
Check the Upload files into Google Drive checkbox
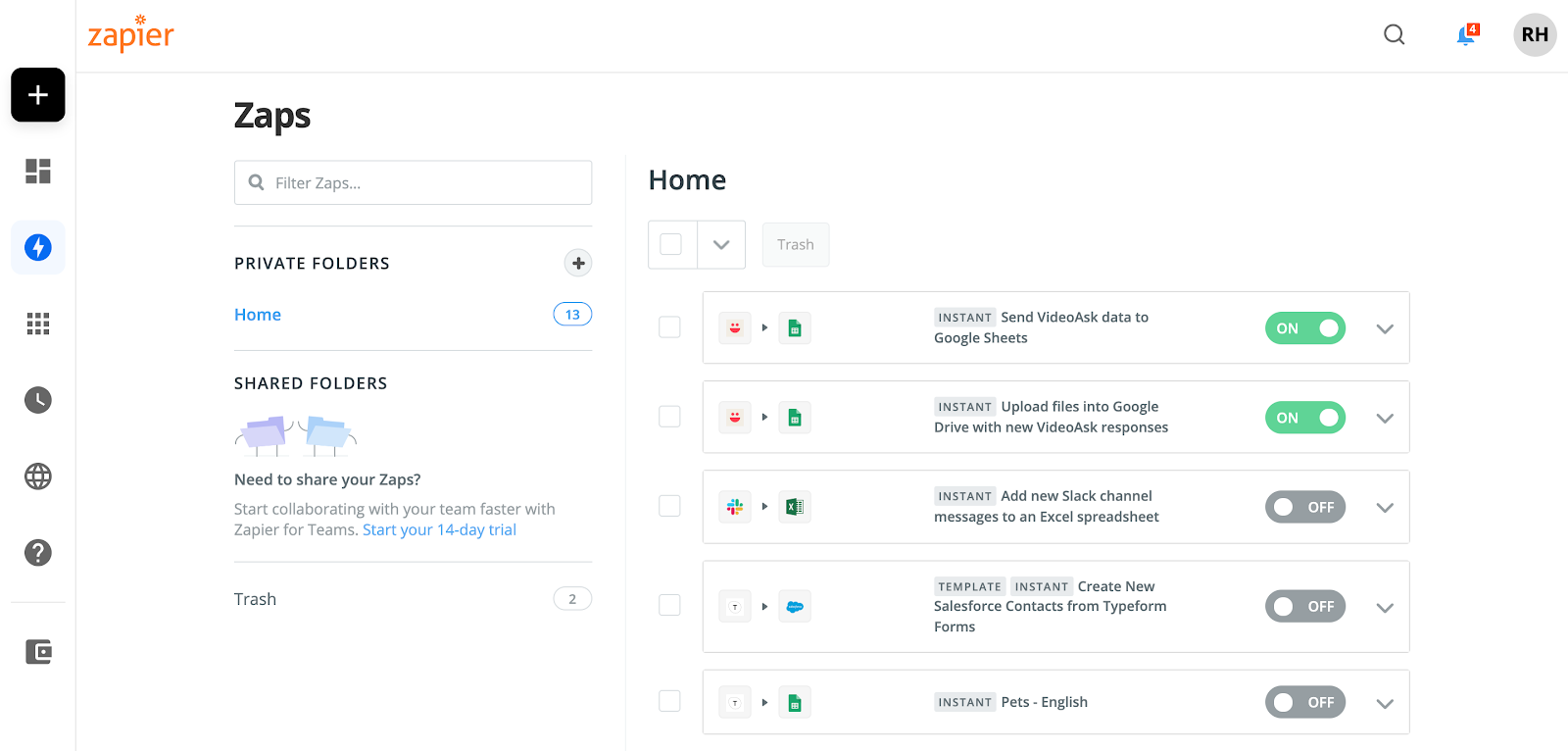tap(669, 417)
